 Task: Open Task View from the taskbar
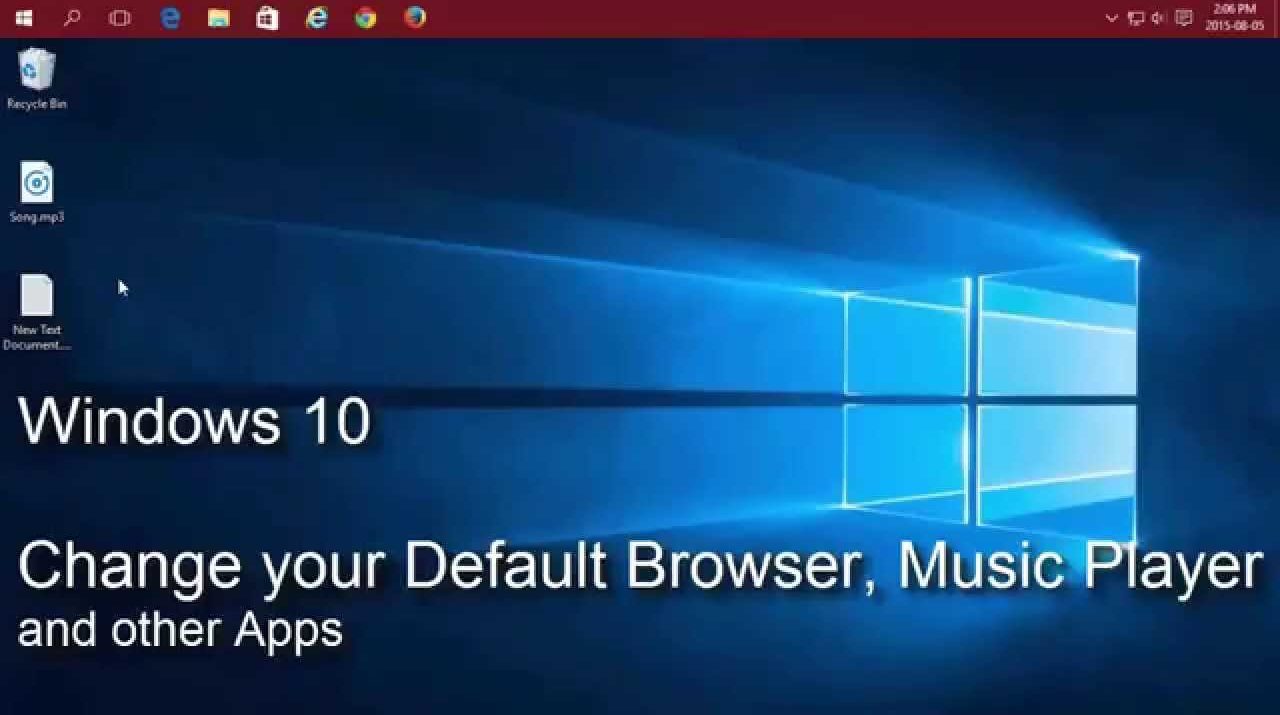(120, 18)
